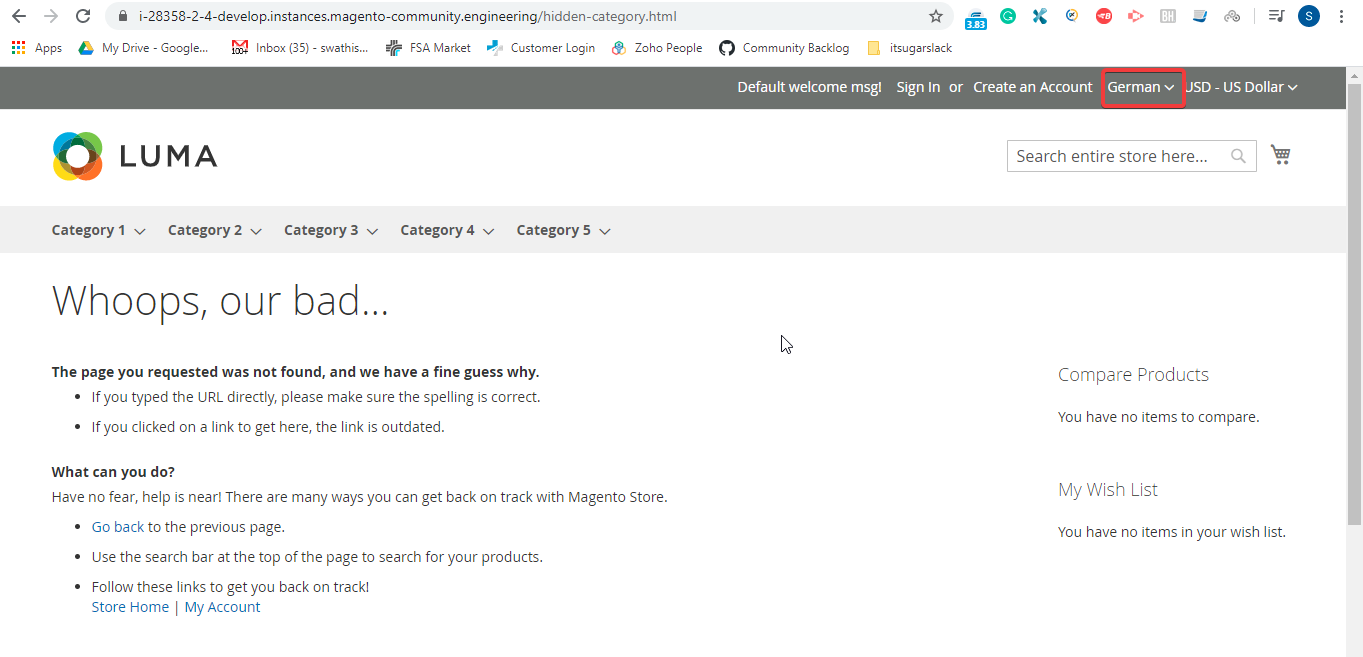Screen dimensions: 1363x657
Task: Open the media control playlist icon
Action: (x=1276, y=16)
